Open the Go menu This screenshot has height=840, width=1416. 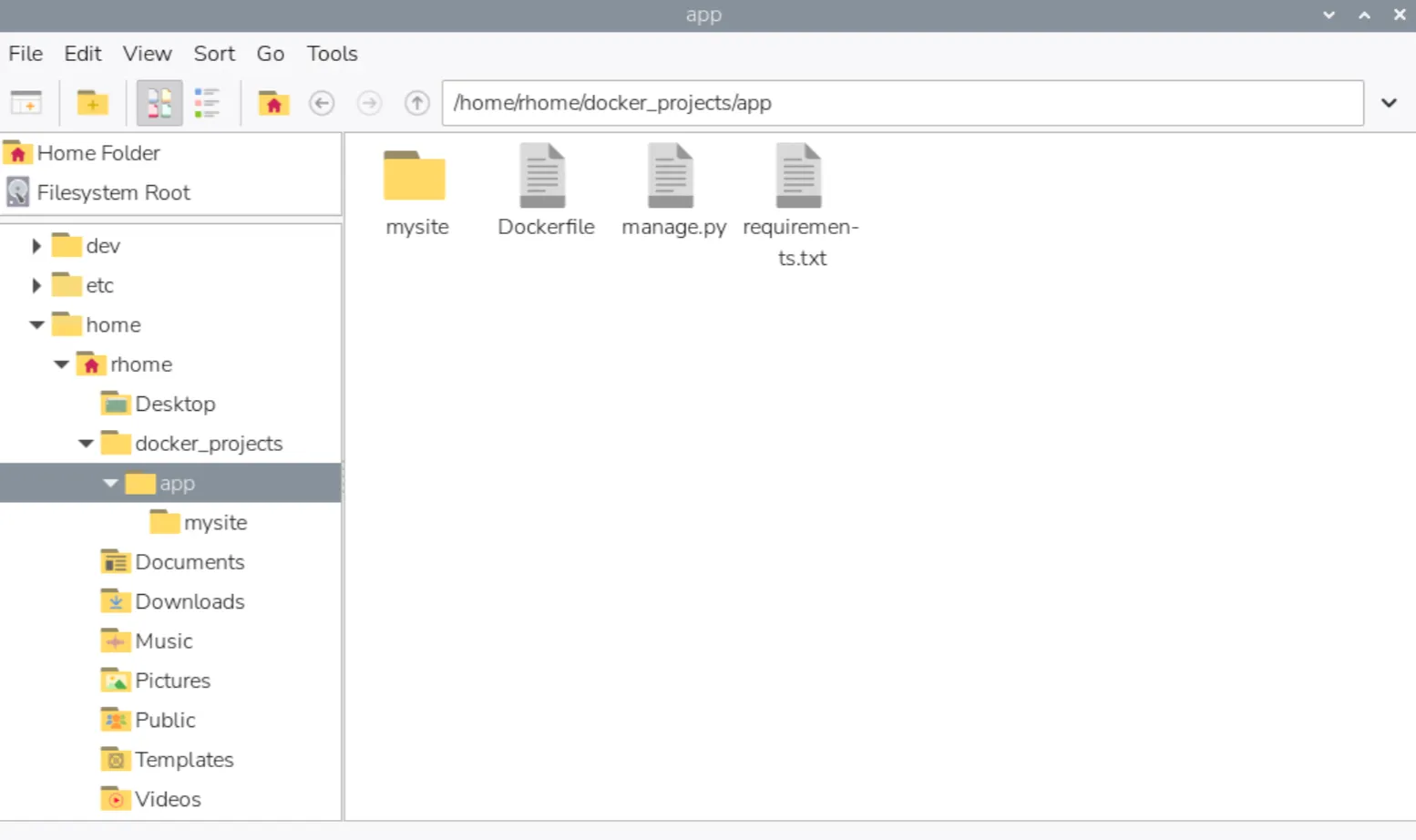271,54
